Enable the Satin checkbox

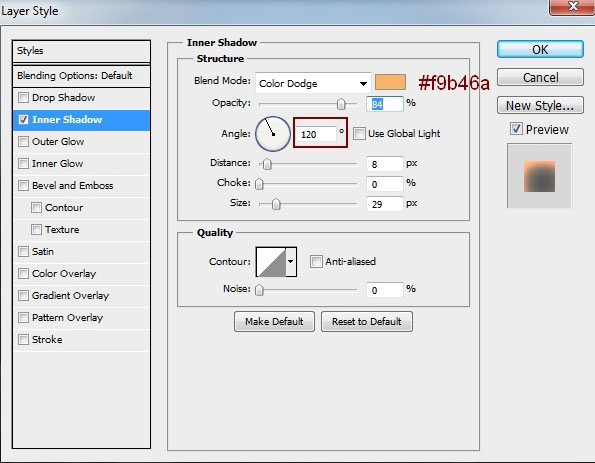(24, 252)
